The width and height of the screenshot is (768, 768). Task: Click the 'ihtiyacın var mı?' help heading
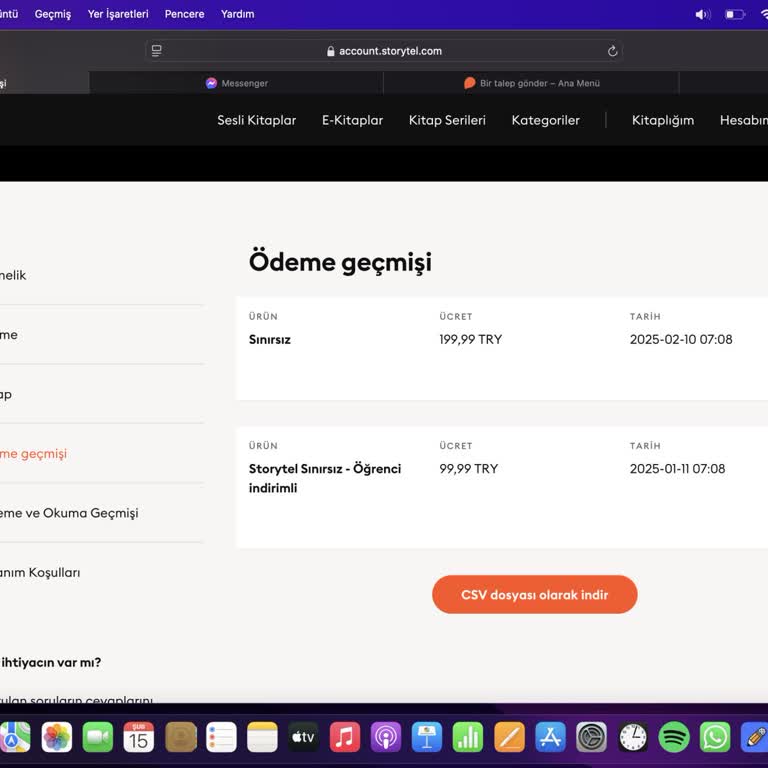click(51, 663)
